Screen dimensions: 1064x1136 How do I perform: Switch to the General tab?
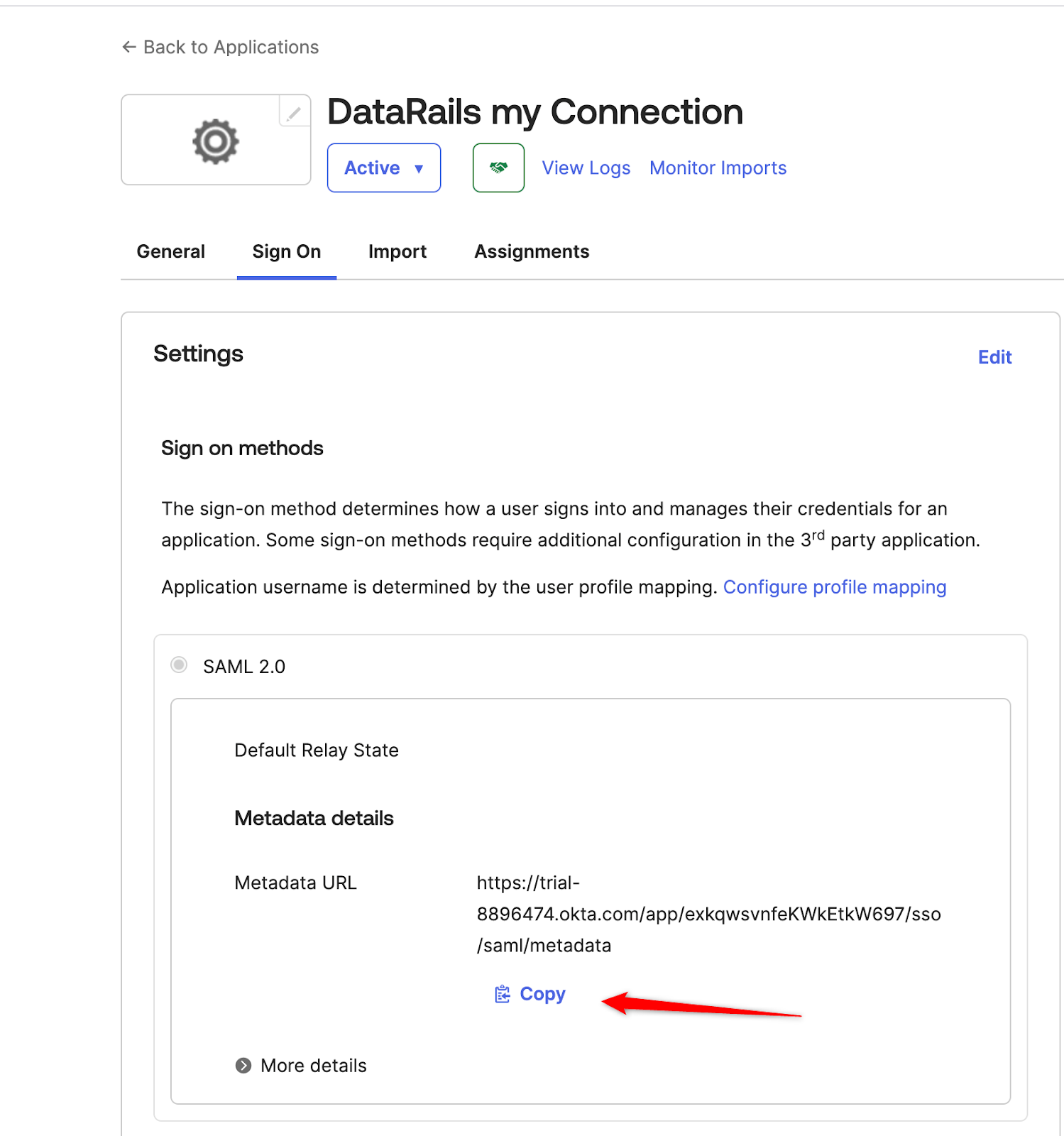[x=171, y=251]
